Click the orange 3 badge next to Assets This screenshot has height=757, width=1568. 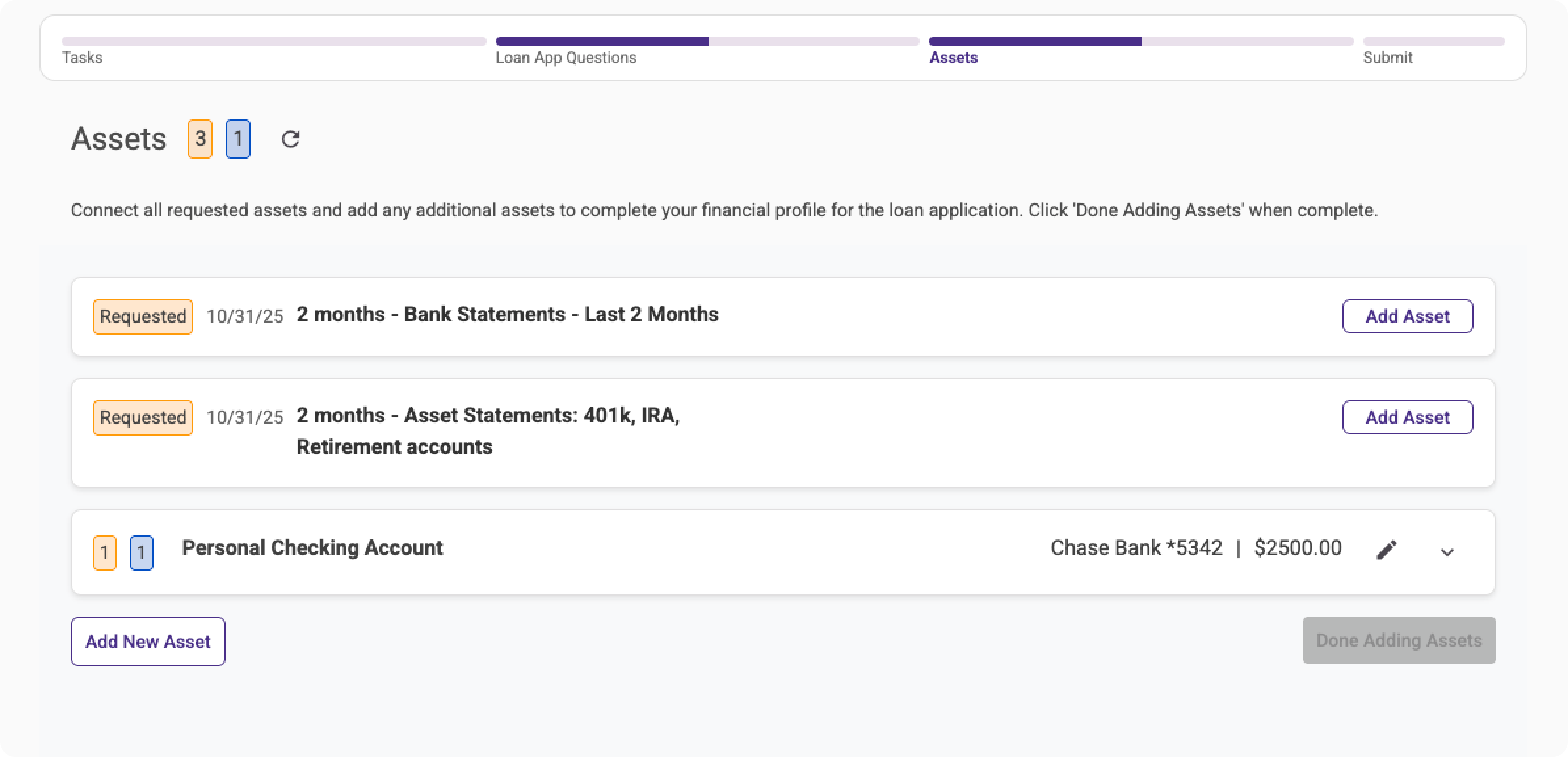click(200, 139)
